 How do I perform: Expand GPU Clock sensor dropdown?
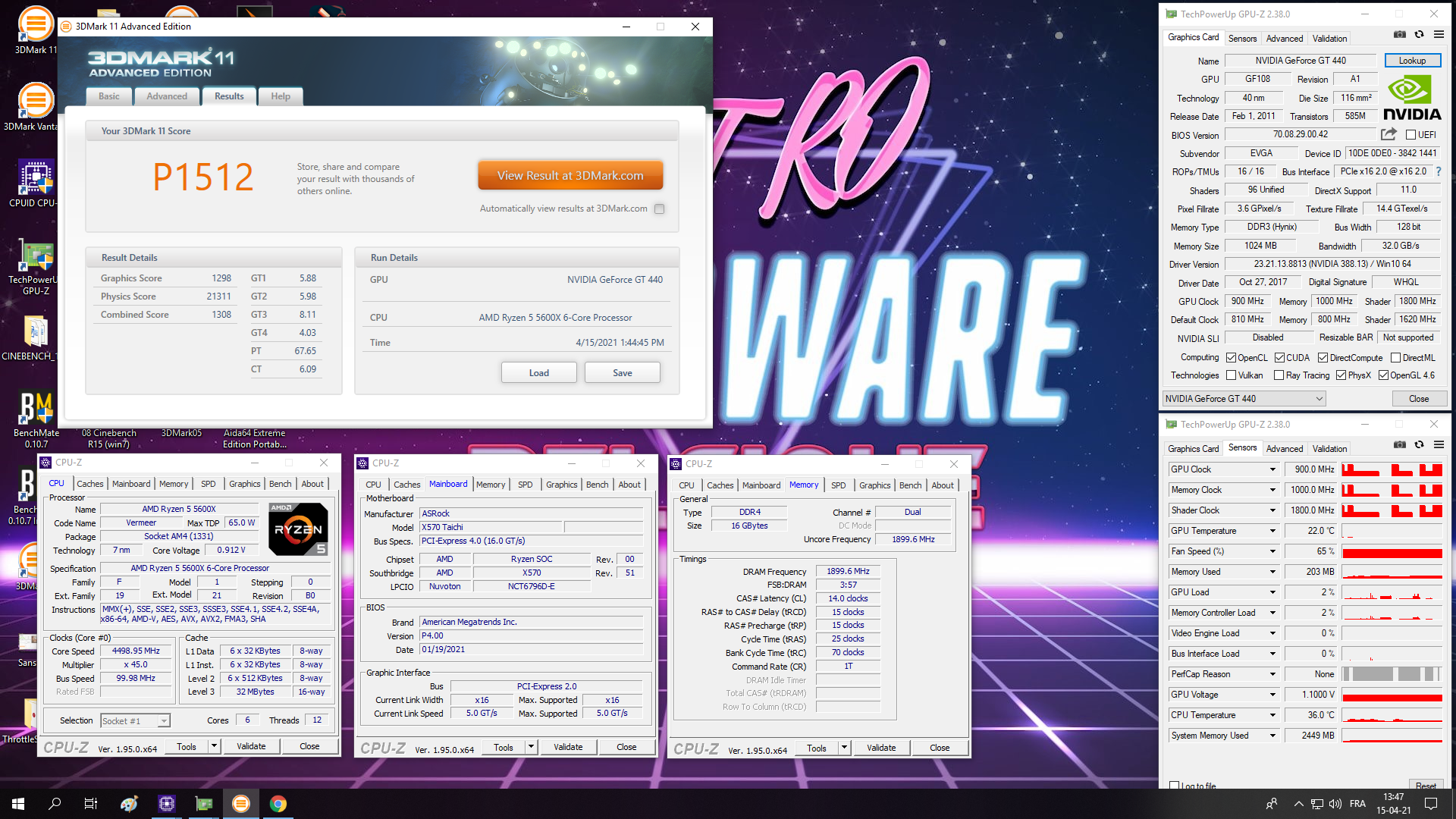(1272, 469)
